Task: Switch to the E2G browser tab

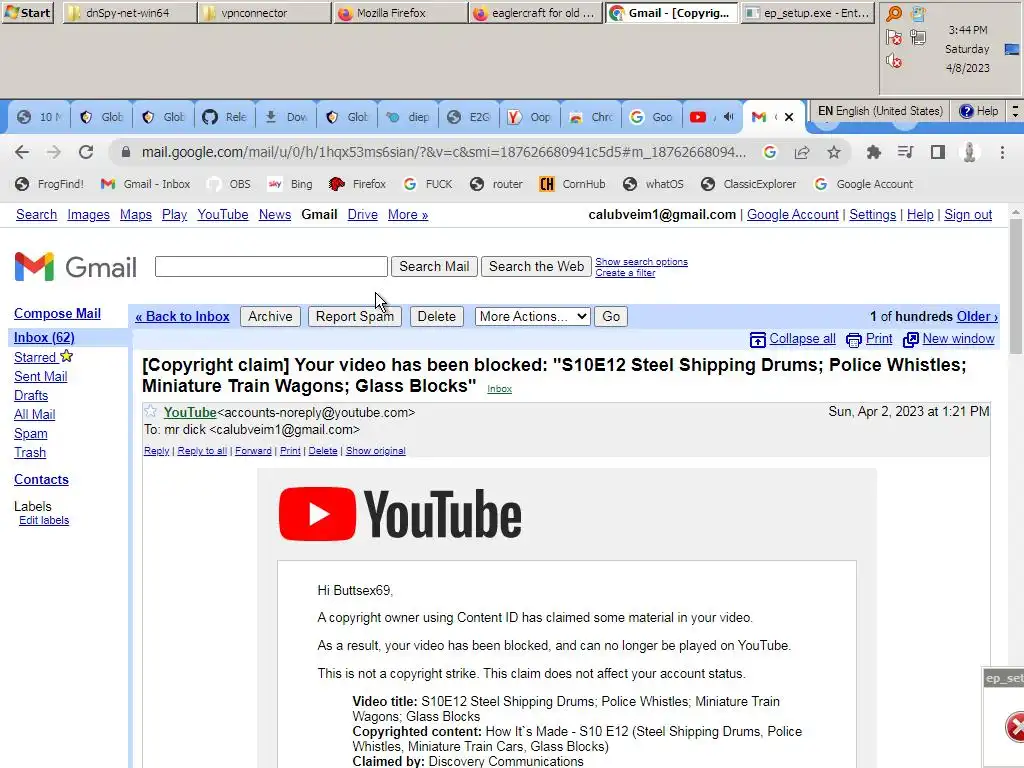Action: click(x=469, y=117)
